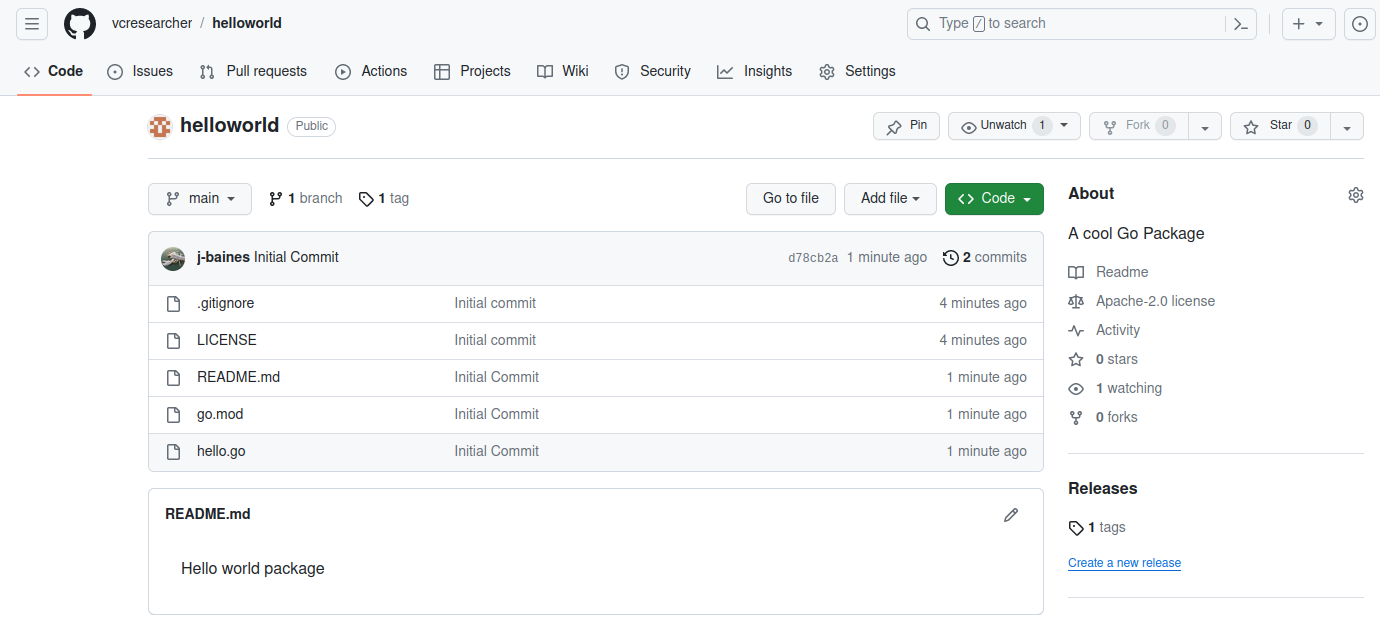Viewport: 1380px width, 619px height.
Task: Open About section settings gear
Action: click(x=1355, y=194)
